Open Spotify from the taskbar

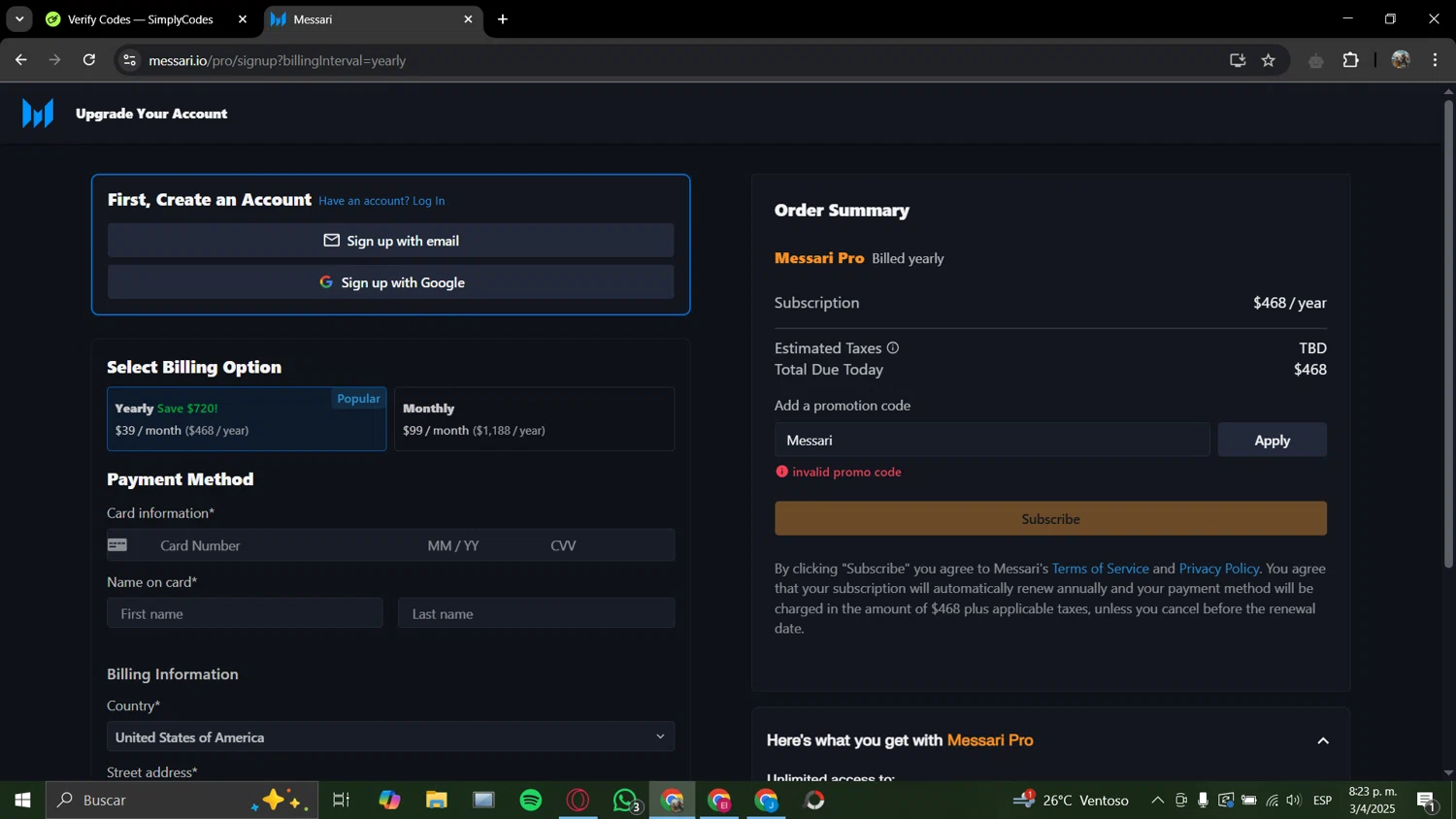pyautogui.click(x=531, y=801)
